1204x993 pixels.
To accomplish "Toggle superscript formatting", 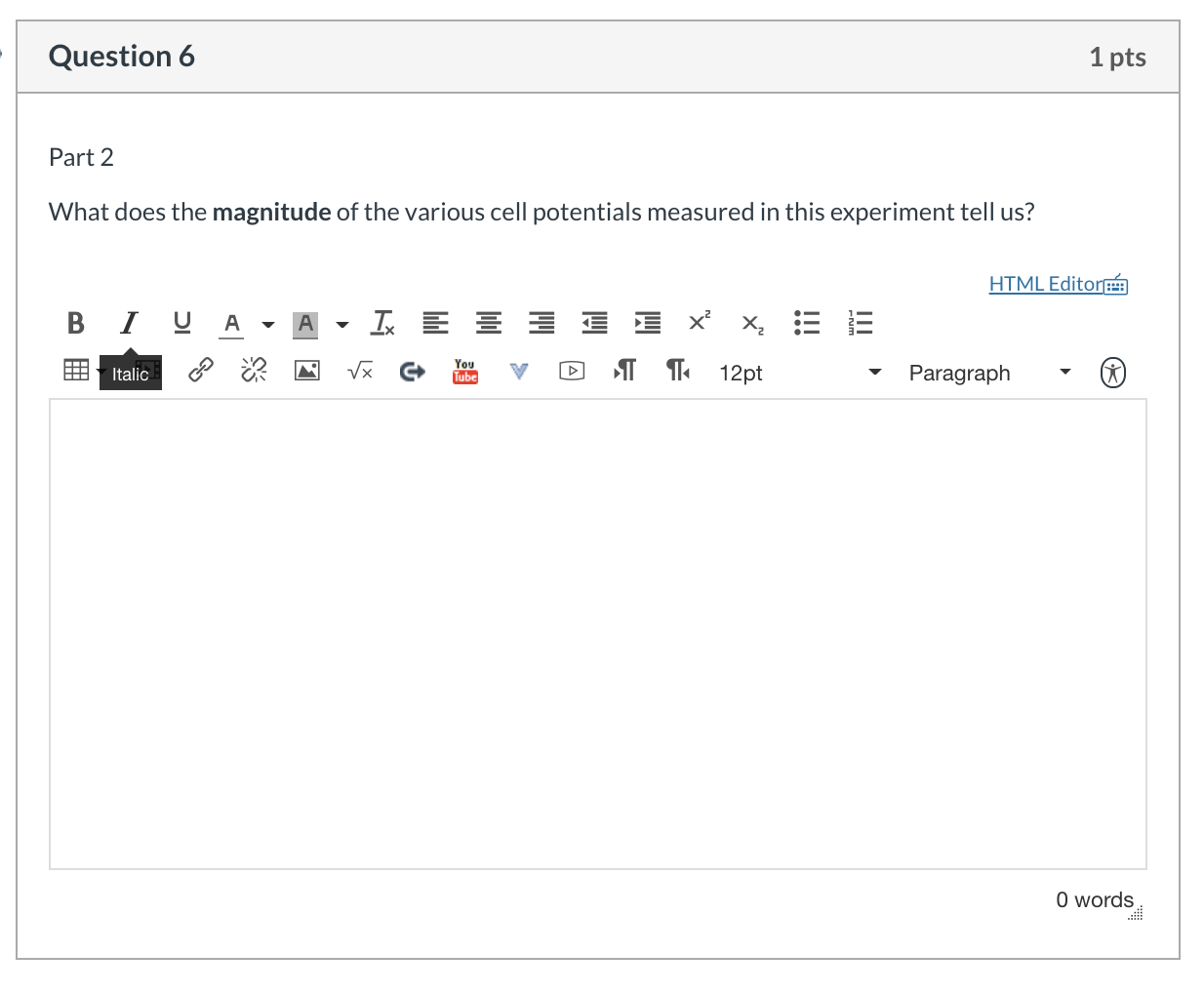I will (699, 321).
